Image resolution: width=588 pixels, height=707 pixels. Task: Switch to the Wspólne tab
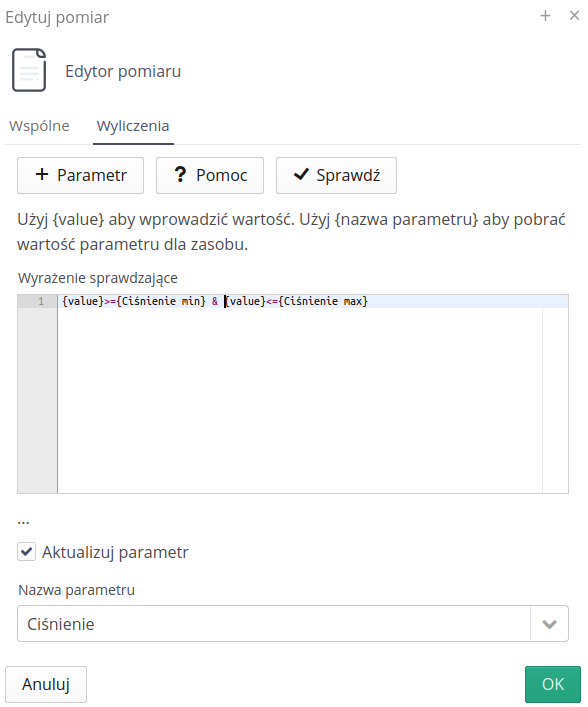(39, 126)
